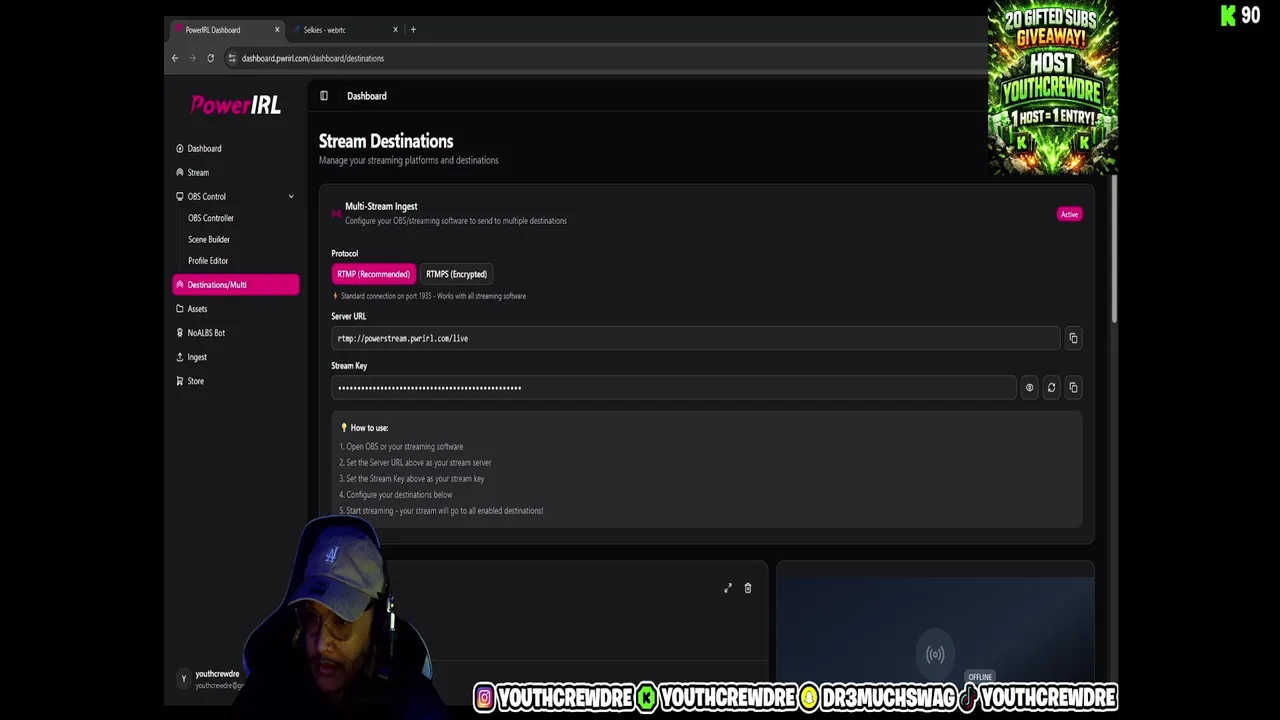Open a new browser tab

point(413,30)
